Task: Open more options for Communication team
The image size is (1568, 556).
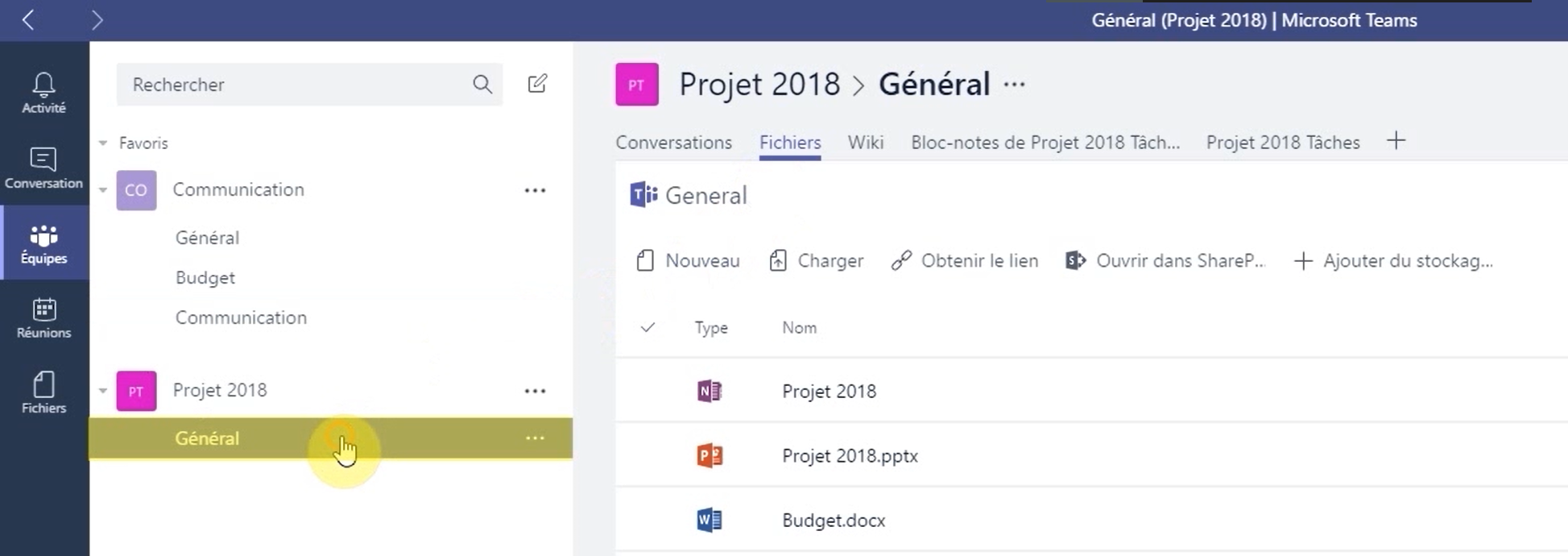Action: 535,190
